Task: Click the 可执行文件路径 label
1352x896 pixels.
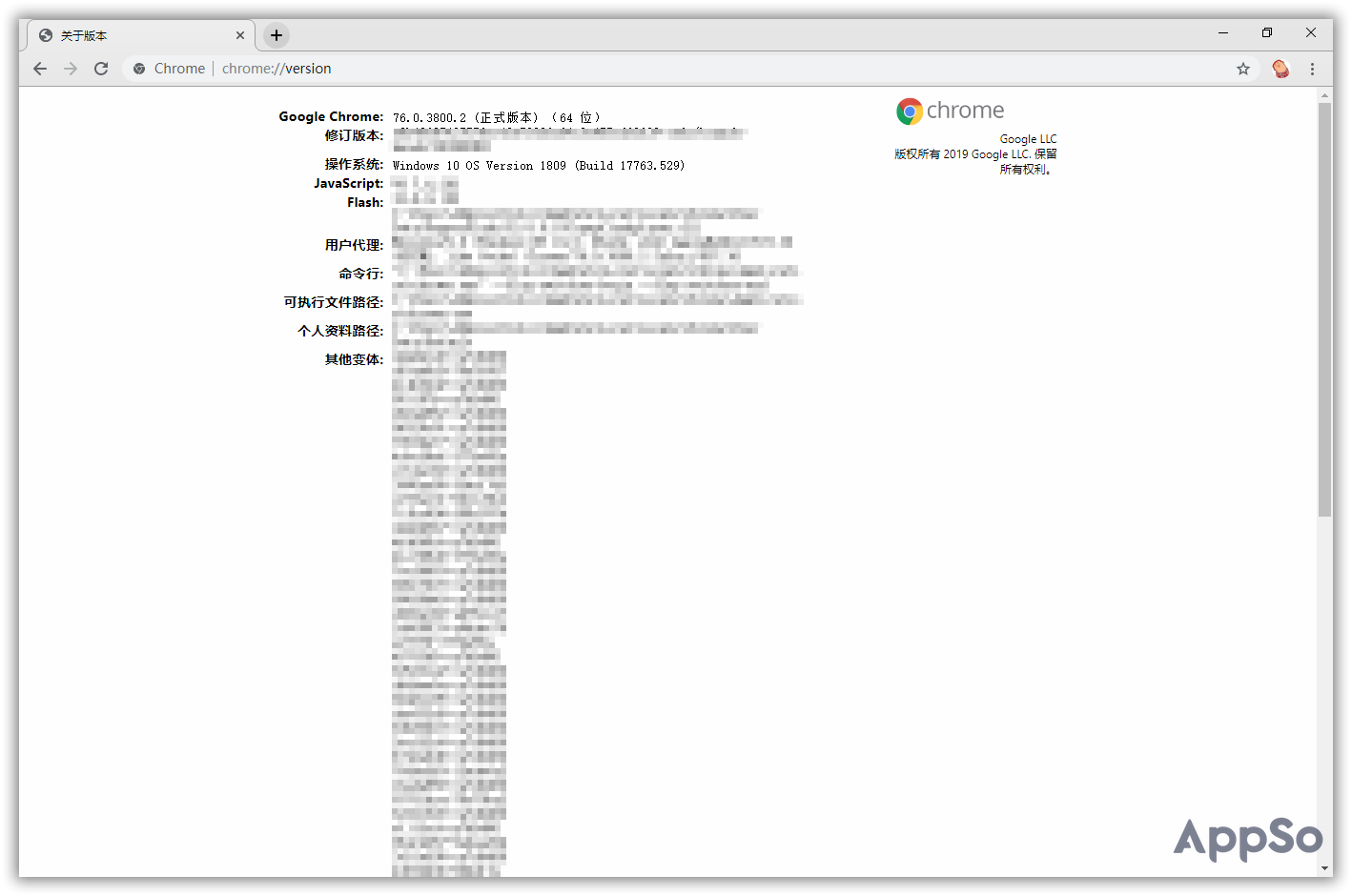Action: pyautogui.click(x=334, y=302)
